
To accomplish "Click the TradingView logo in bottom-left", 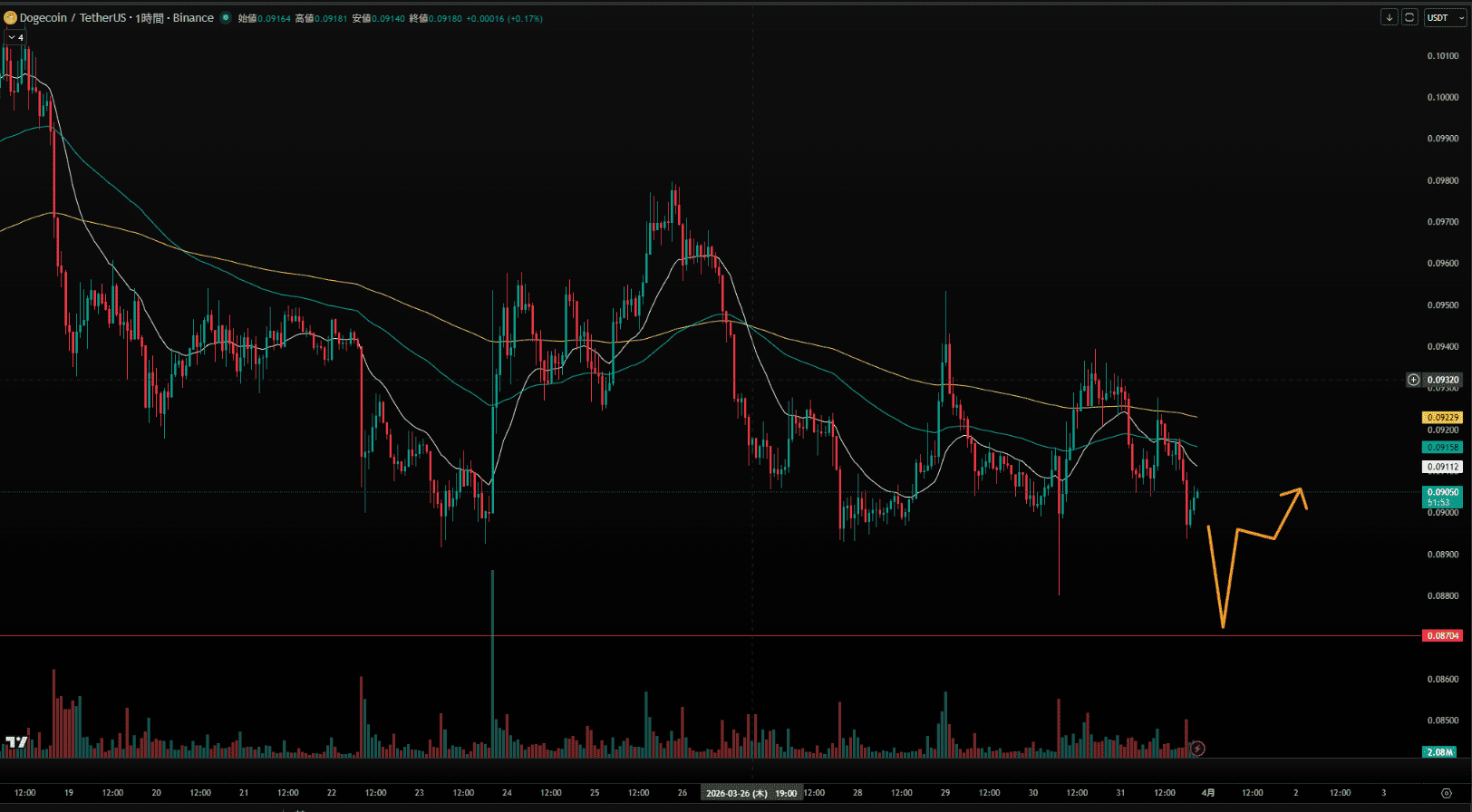I will (x=16, y=742).
